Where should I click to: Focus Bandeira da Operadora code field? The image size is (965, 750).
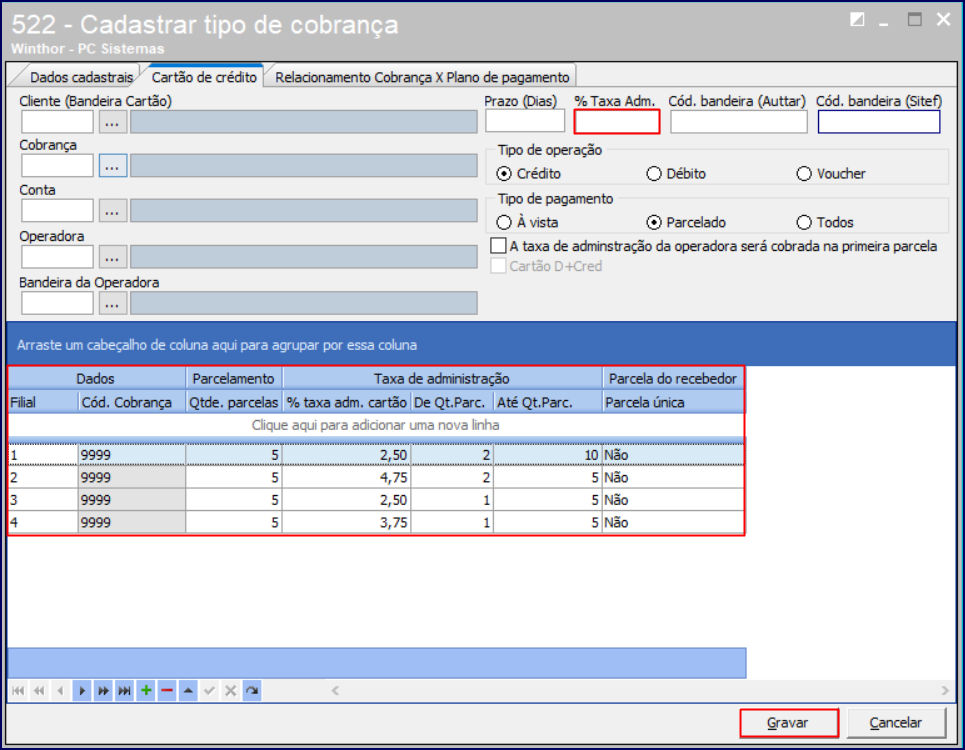coord(57,303)
